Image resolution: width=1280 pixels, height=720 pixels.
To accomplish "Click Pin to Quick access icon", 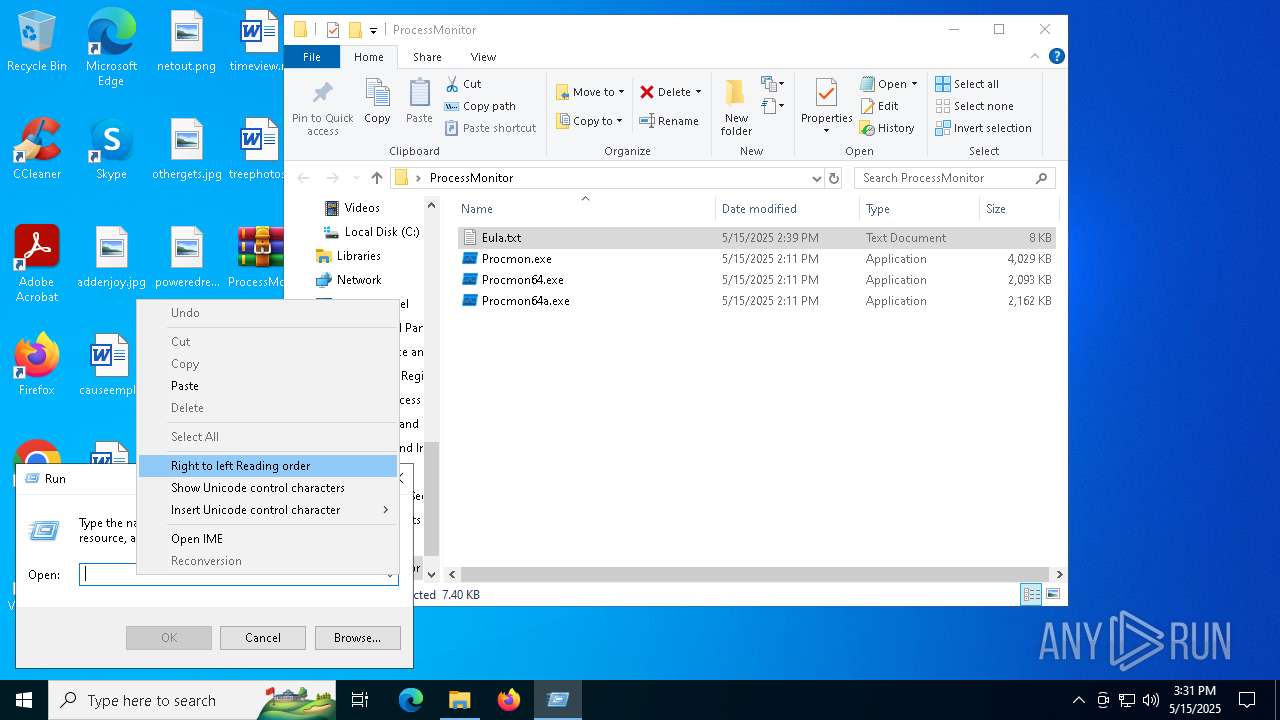I will click(x=322, y=108).
